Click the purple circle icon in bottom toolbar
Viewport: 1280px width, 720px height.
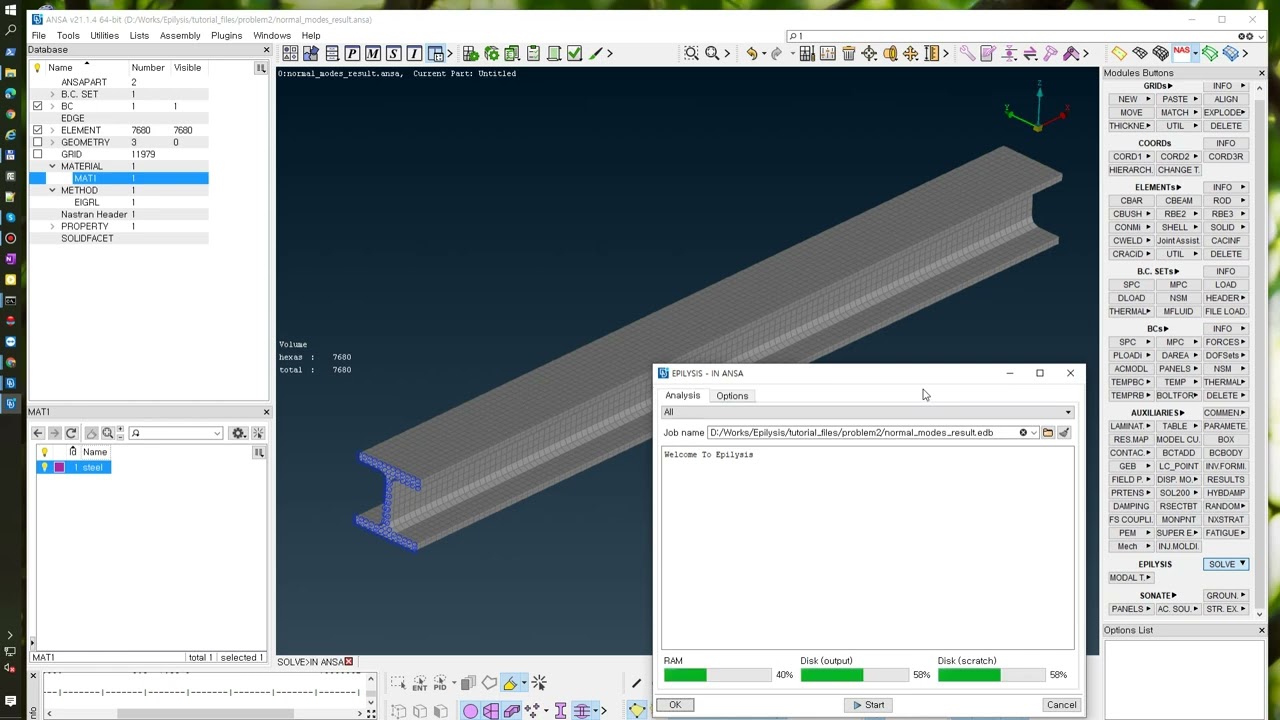pos(470,711)
